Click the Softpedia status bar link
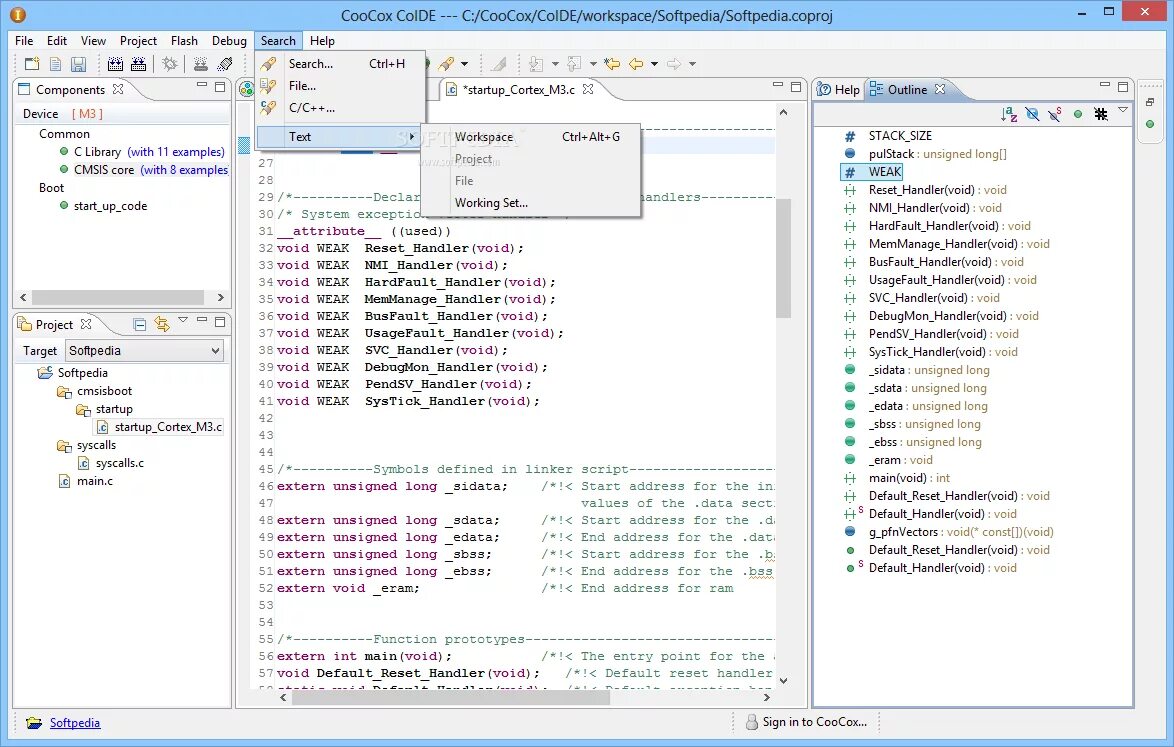1174x747 pixels. (x=75, y=722)
